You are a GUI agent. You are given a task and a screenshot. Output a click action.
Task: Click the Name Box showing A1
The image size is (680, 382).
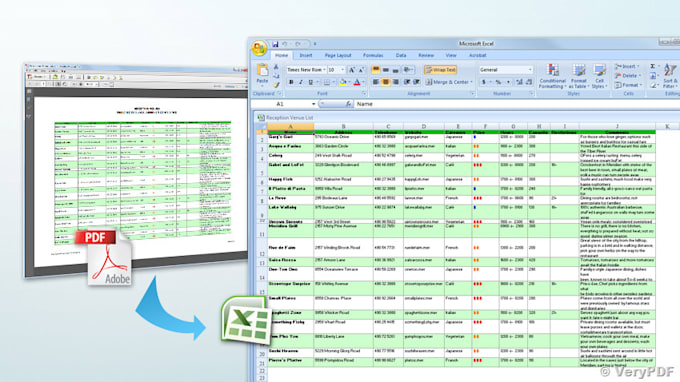[x=280, y=104]
